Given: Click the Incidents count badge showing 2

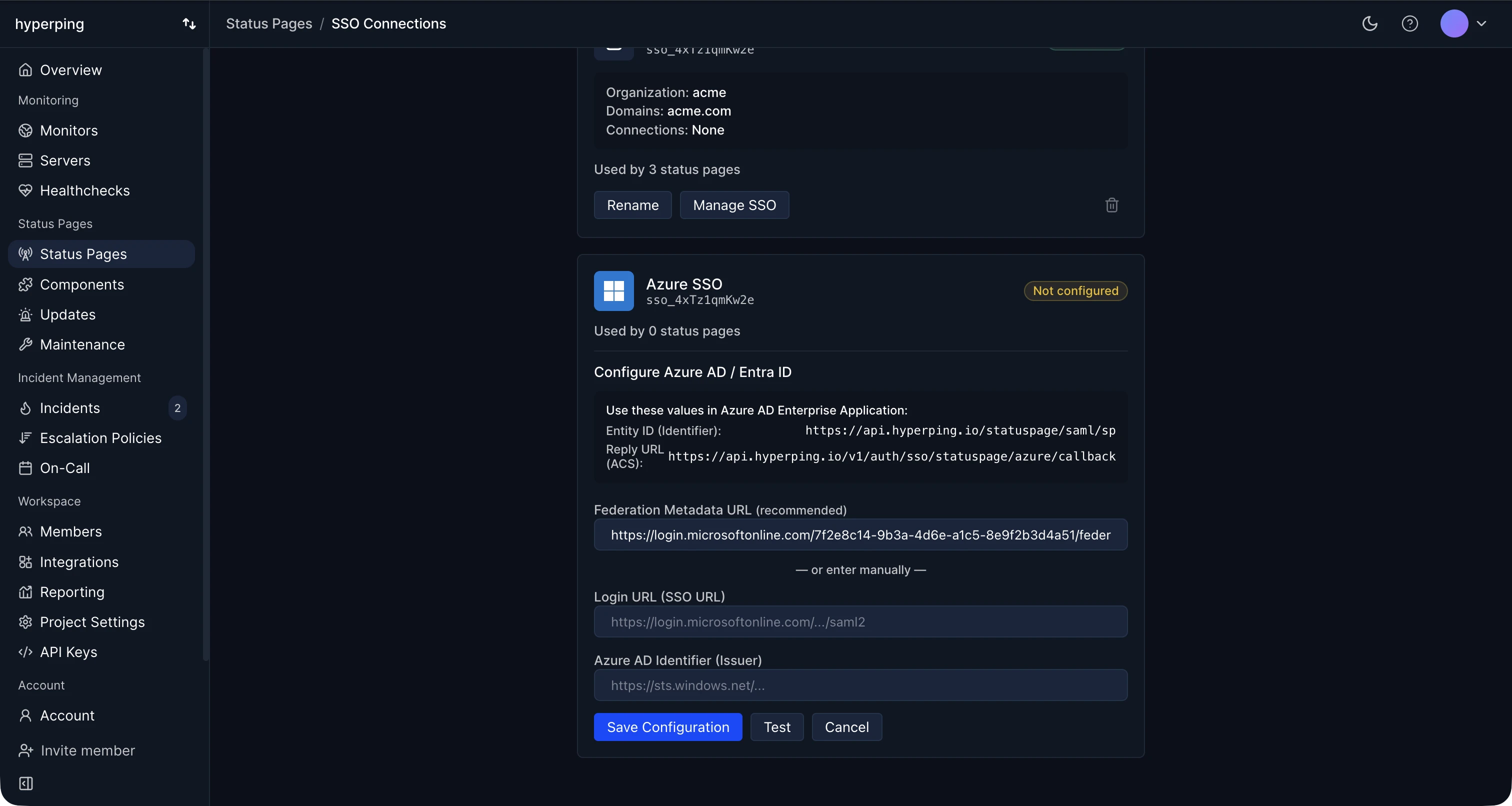Looking at the screenshot, I should 177,407.
